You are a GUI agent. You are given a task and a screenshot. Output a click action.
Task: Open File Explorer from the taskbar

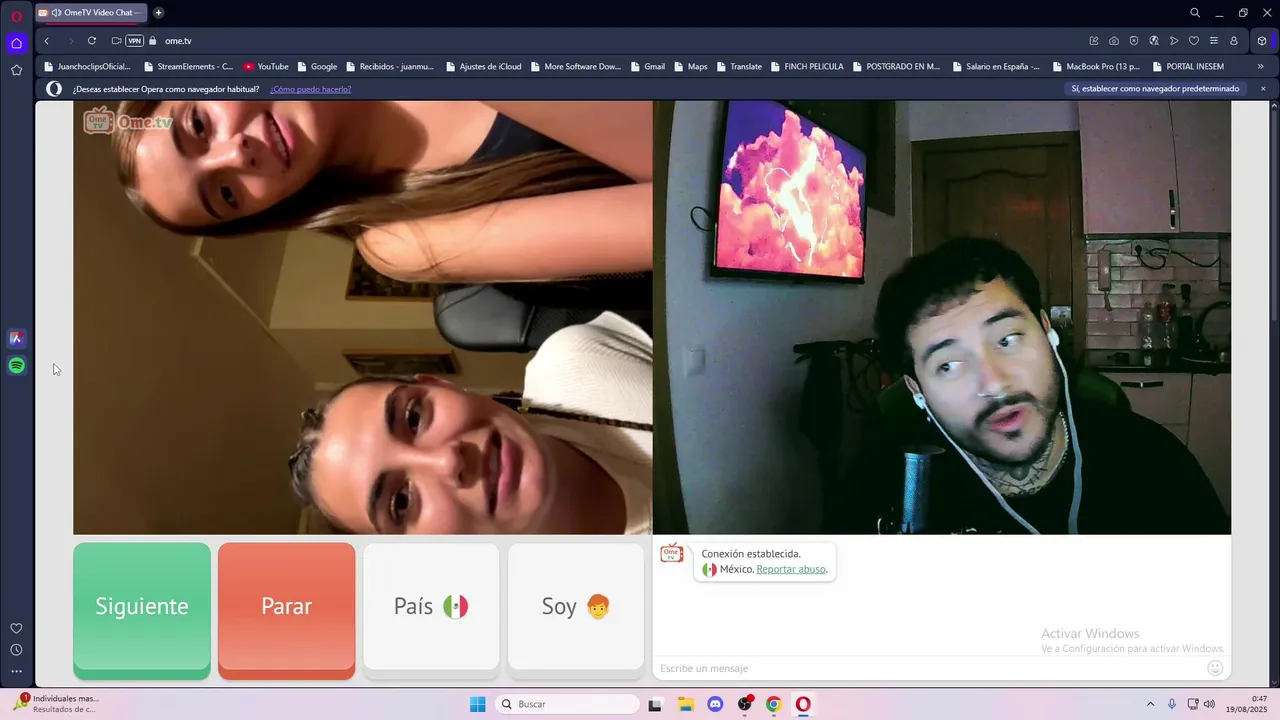(x=686, y=704)
